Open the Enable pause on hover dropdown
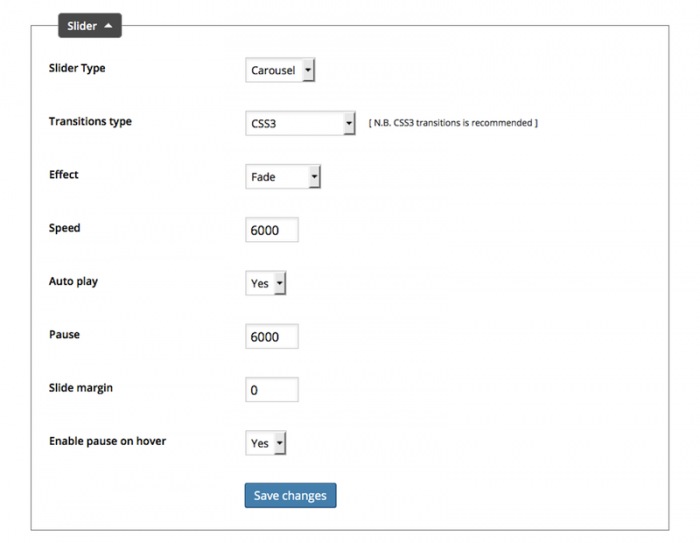Screen dimensions: 700x543 (265, 443)
